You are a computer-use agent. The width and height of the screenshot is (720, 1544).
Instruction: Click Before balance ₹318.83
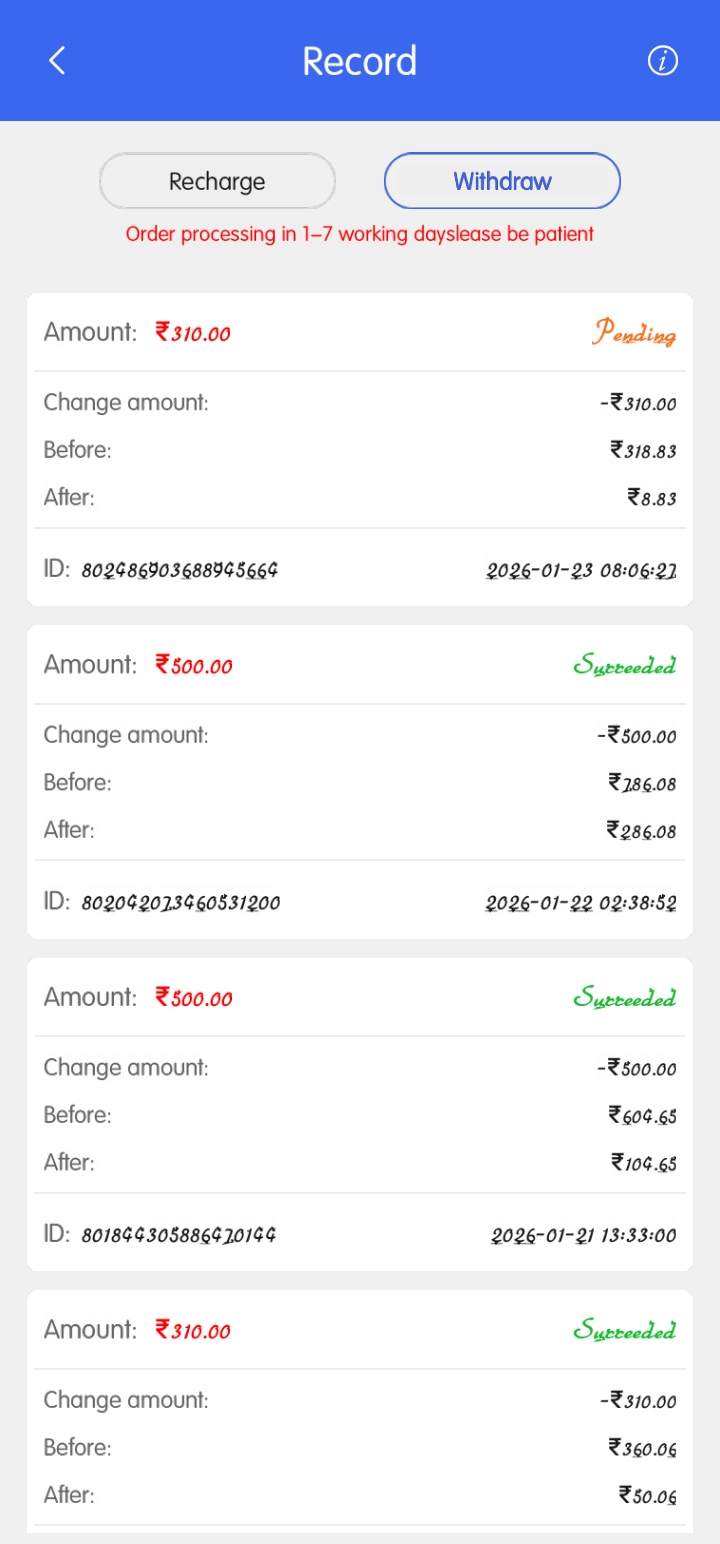click(643, 450)
